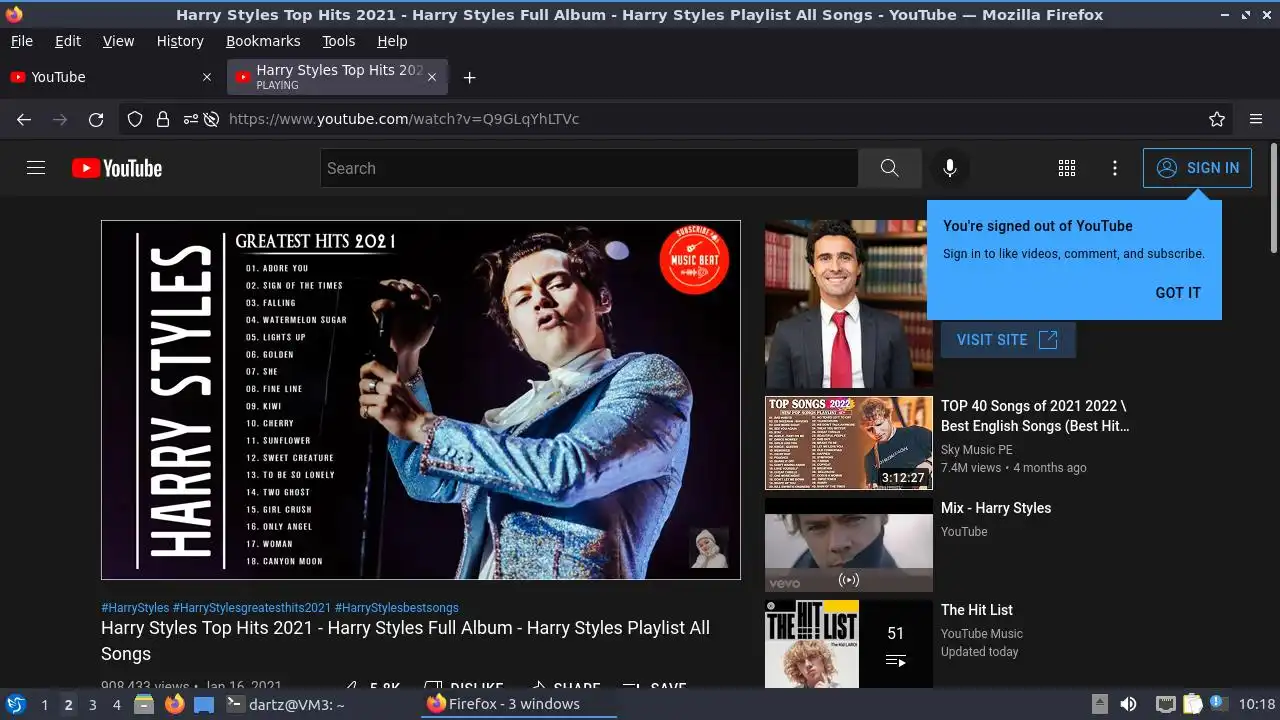
Task: Switch to workspace 4 in taskbar
Action: [116, 704]
